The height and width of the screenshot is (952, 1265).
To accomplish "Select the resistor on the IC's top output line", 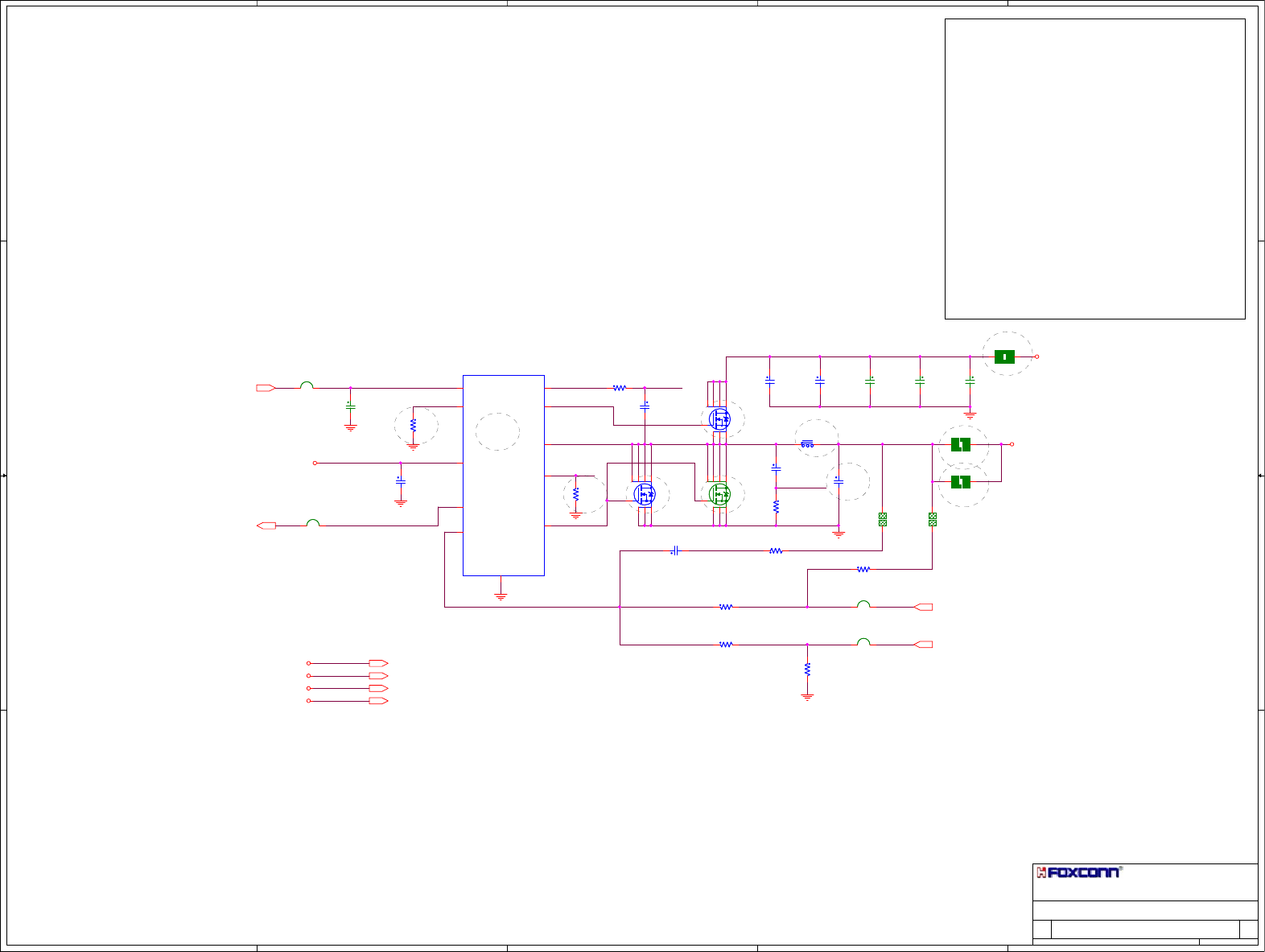I will coord(620,388).
